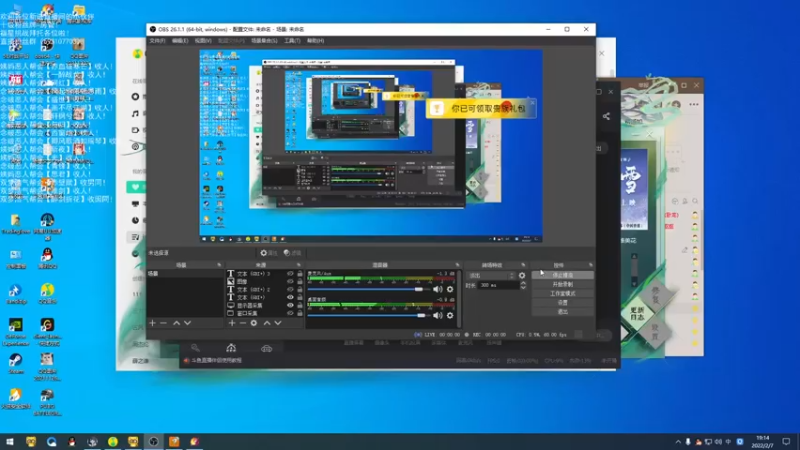This screenshot has width=800, height=450.
Task: Open Windows Start menu
Action: [x=10, y=442]
